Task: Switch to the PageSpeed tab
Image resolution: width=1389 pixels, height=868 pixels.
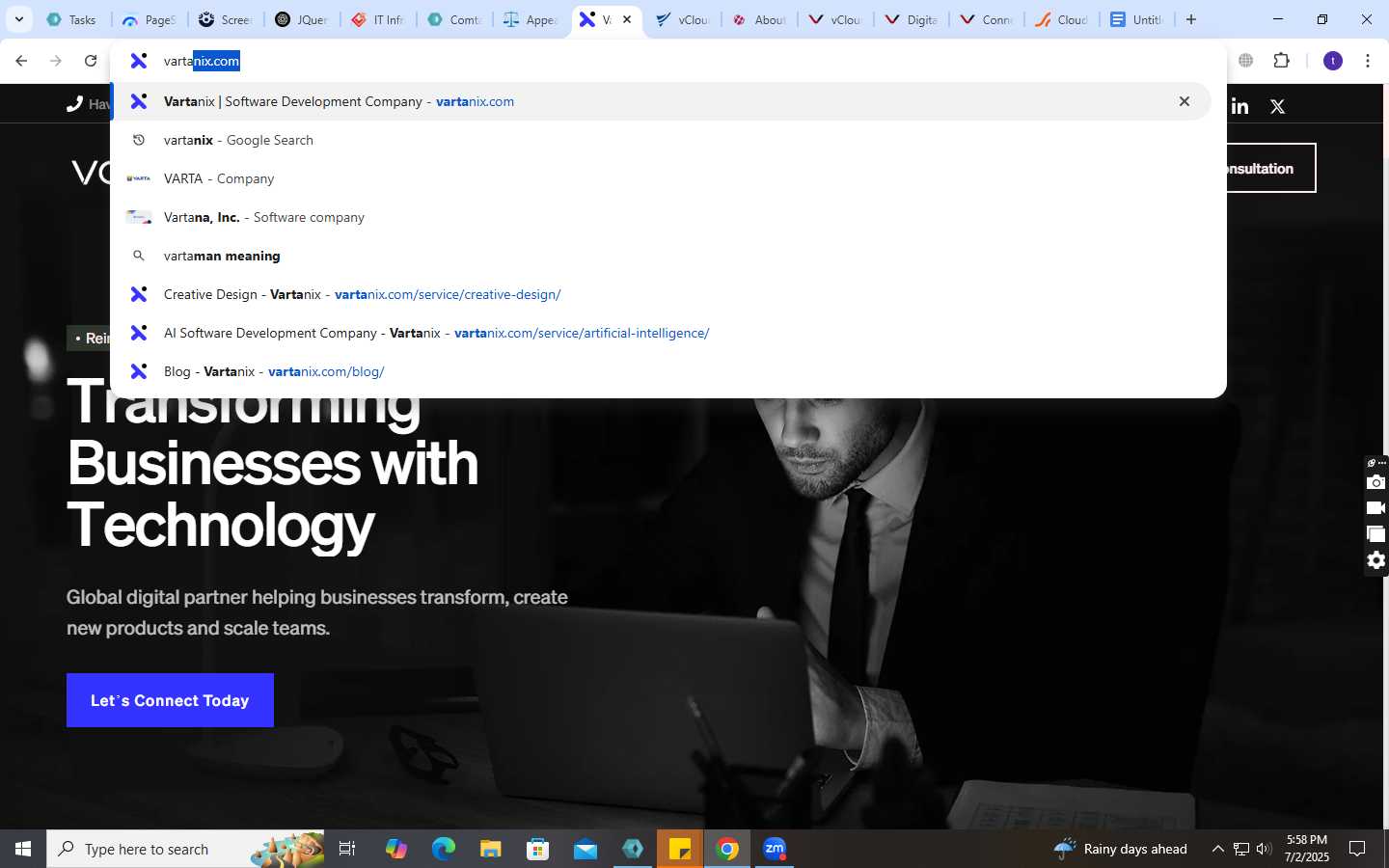Action: pyautogui.click(x=149, y=19)
